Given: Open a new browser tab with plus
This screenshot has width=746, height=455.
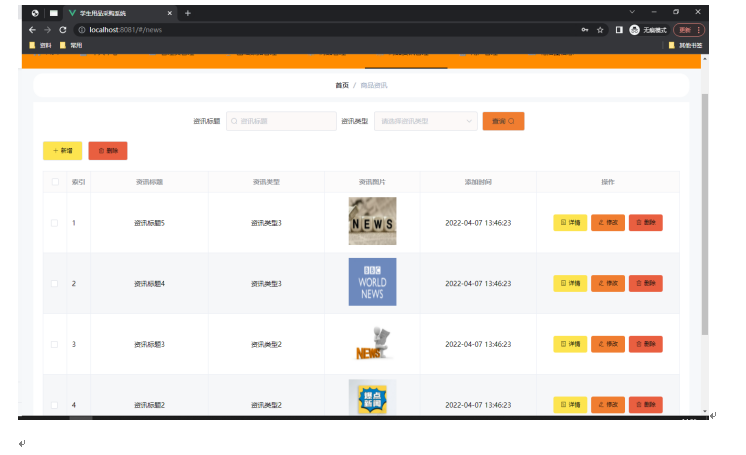Looking at the screenshot, I should coord(187,13).
